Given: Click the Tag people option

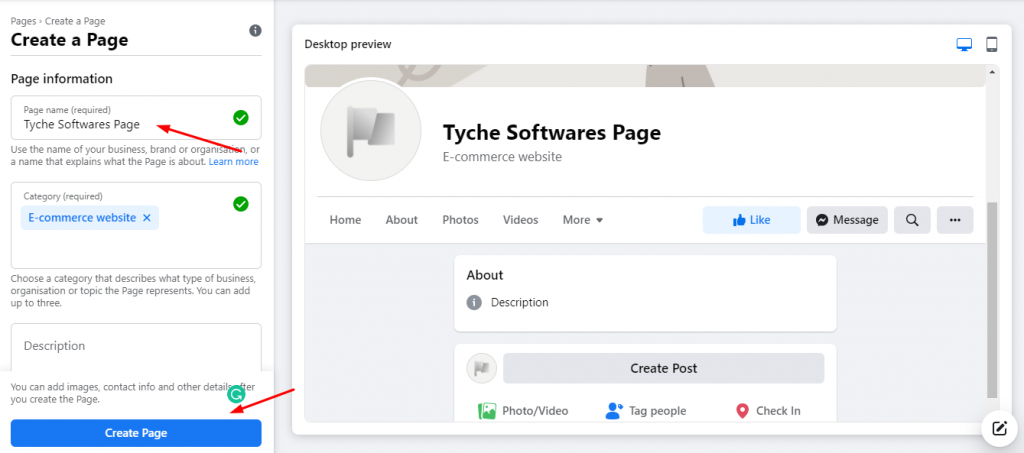Looking at the screenshot, I should click(646, 411).
